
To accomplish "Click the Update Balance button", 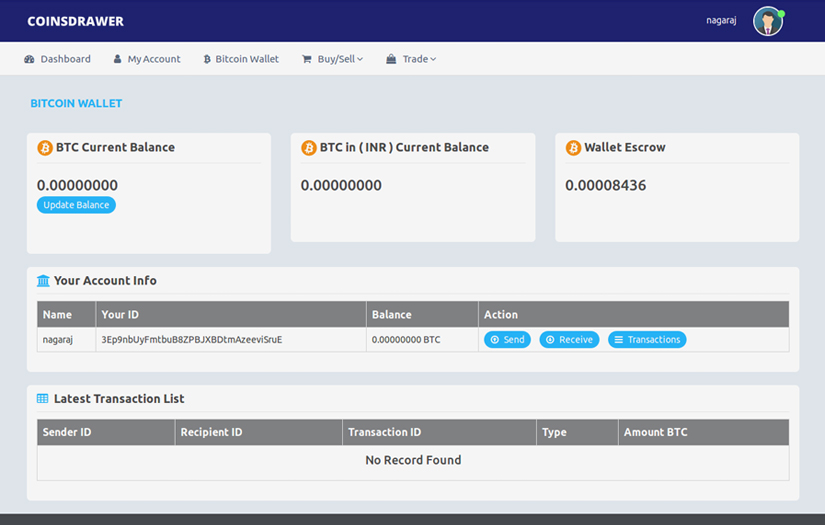I will (x=76, y=205).
